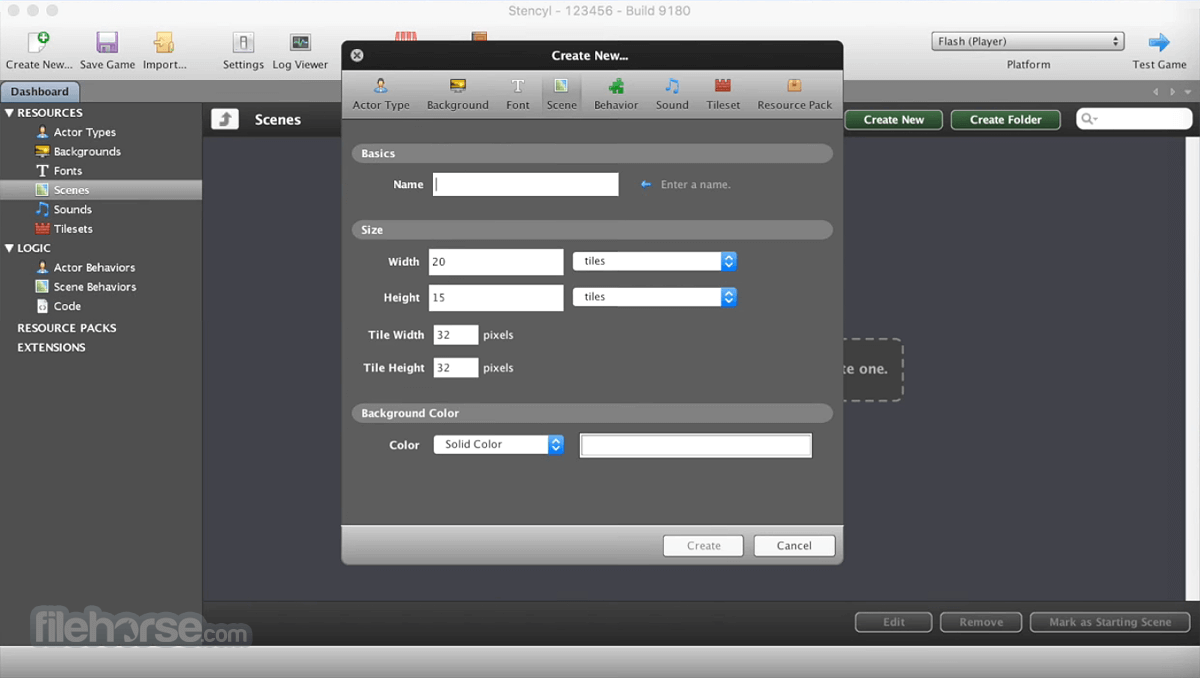
Task: Click the Save Game floppy icon
Action: [x=107, y=42]
